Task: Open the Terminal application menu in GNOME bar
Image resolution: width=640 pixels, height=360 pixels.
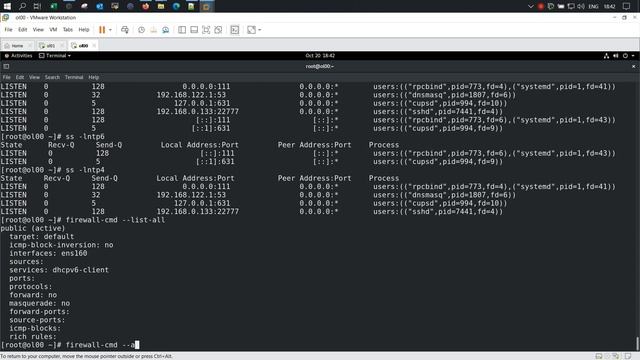Action: 55,56
